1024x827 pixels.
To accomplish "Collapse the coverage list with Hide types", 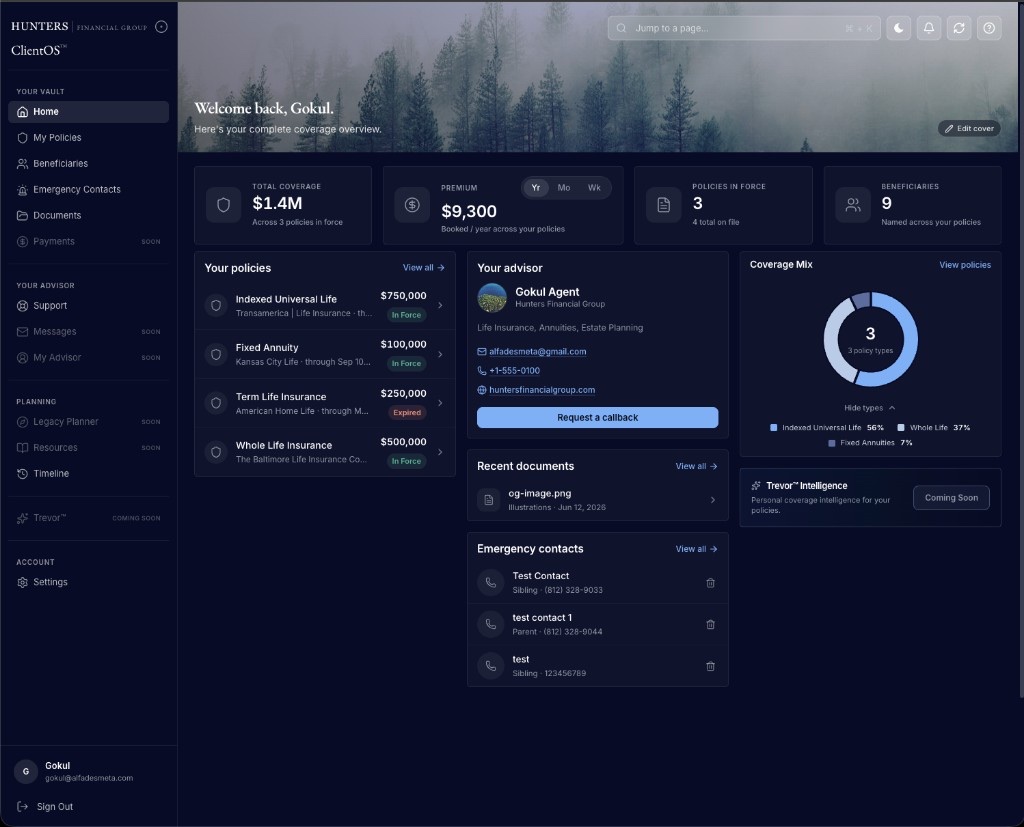I will 869,408.
